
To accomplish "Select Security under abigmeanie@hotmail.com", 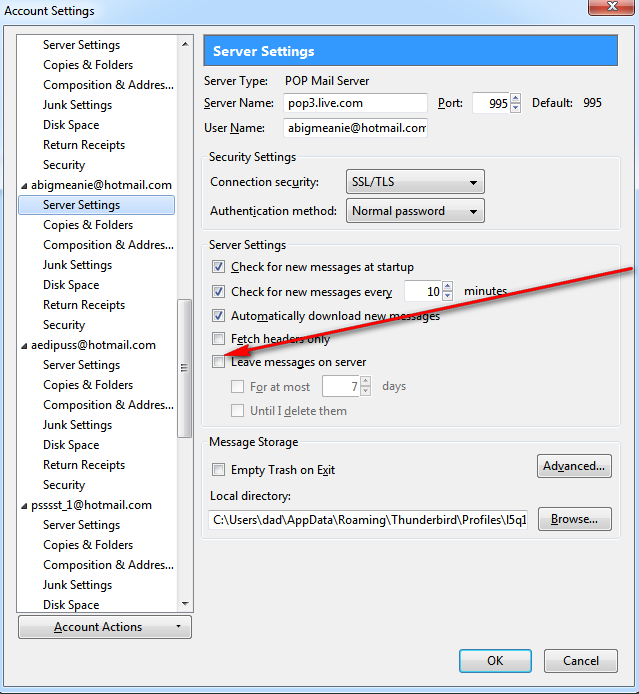I will pyautogui.click(x=64, y=325).
